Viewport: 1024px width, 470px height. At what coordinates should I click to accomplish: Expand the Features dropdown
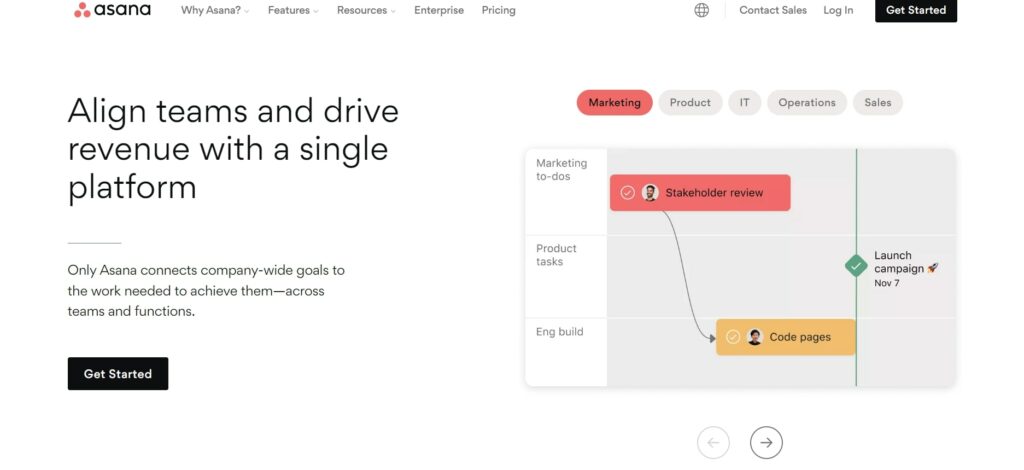click(293, 10)
